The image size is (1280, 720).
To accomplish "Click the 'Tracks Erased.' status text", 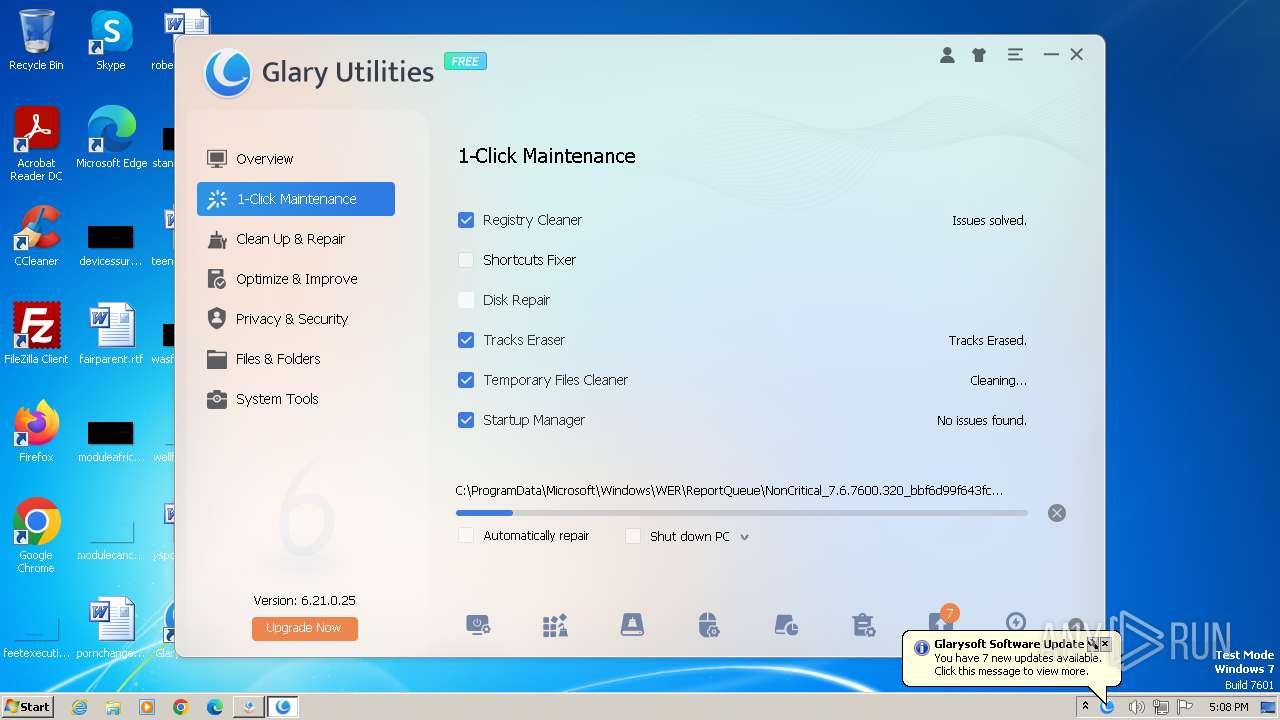I will (987, 341).
